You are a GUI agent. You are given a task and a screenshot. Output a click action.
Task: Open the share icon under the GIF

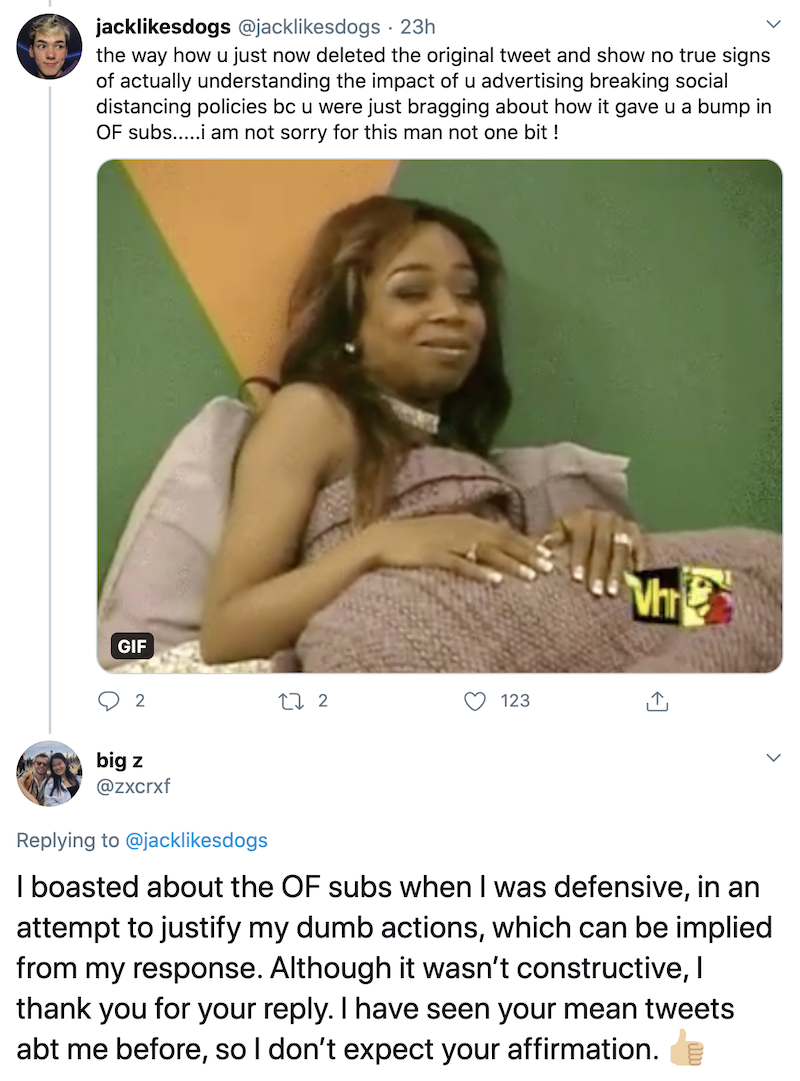(x=657, y=702)
